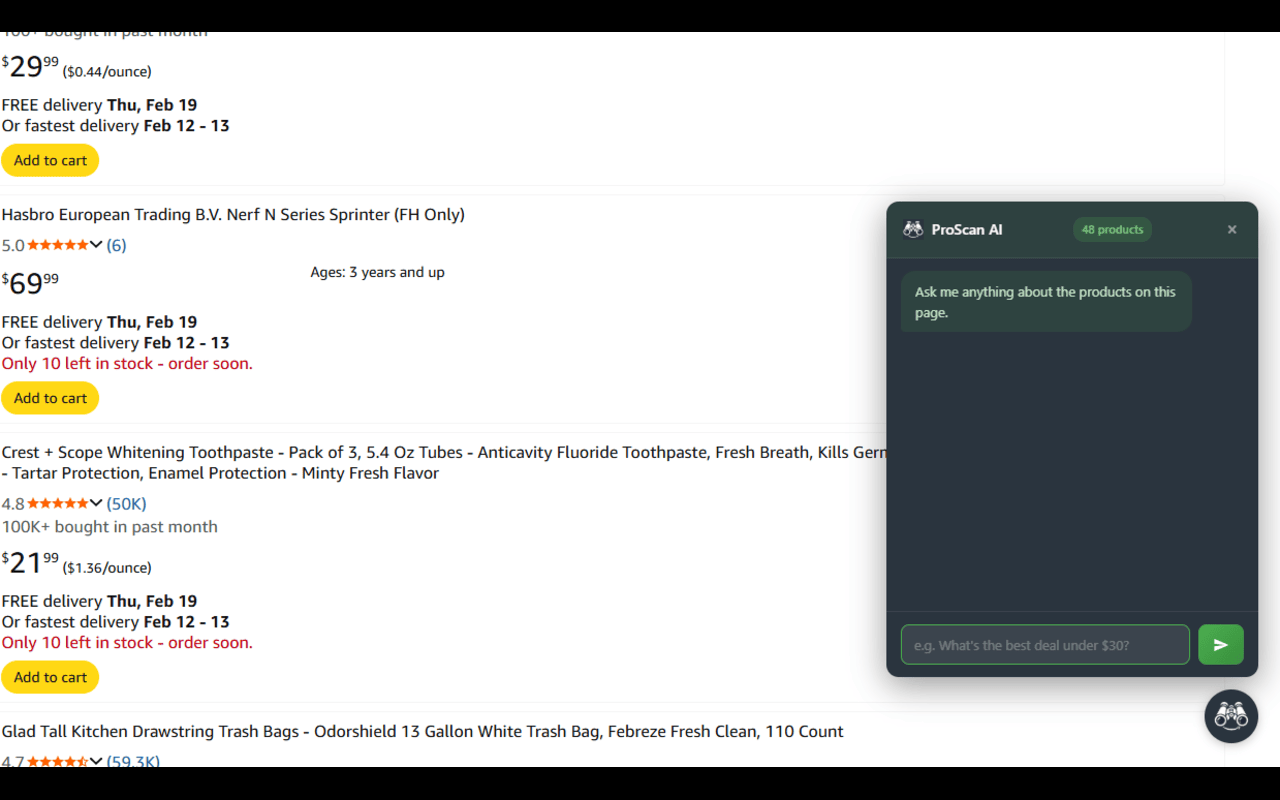Click "Ask me anything about the products" message

click(1045, 302)
